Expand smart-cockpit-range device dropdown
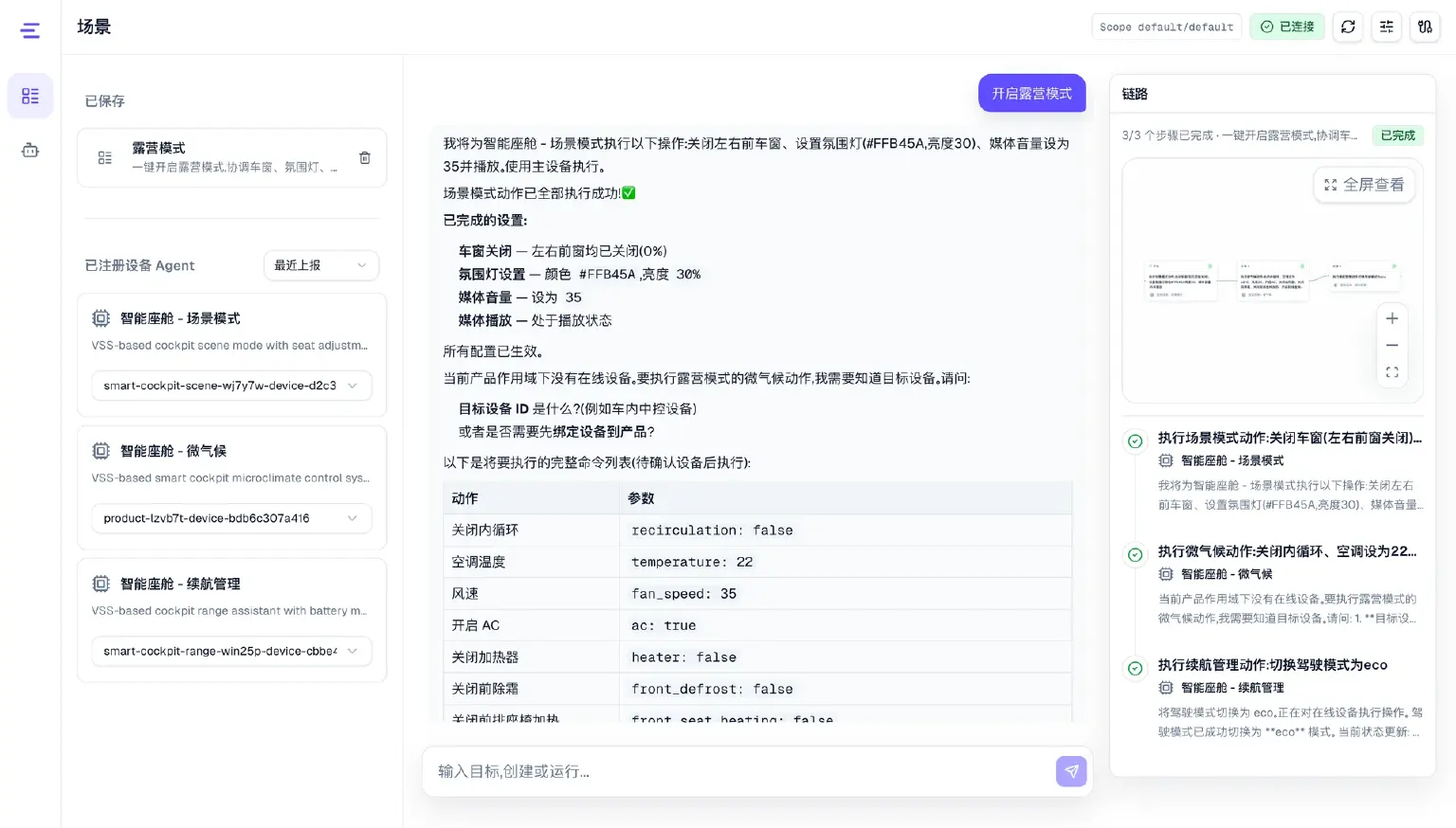The height and width of the screenshot is (828, 1456). (231, 651)
